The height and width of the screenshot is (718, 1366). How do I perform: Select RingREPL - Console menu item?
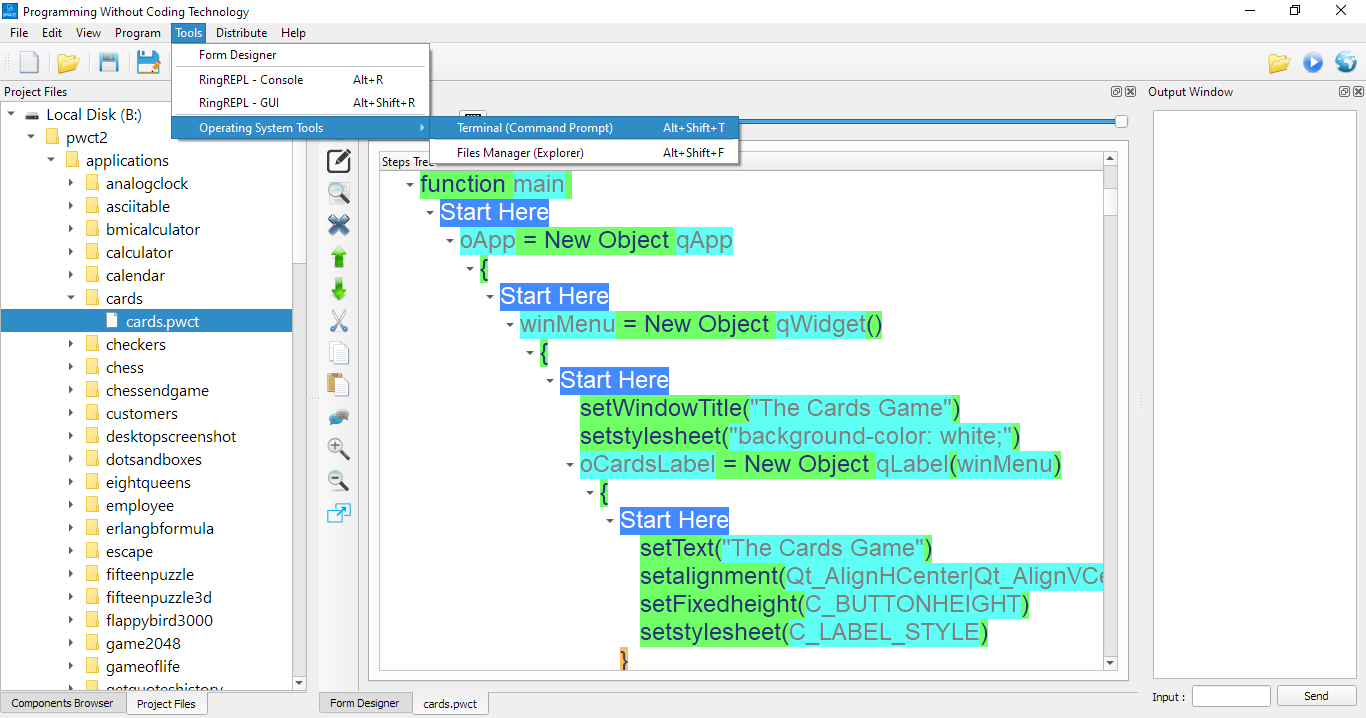251,80
